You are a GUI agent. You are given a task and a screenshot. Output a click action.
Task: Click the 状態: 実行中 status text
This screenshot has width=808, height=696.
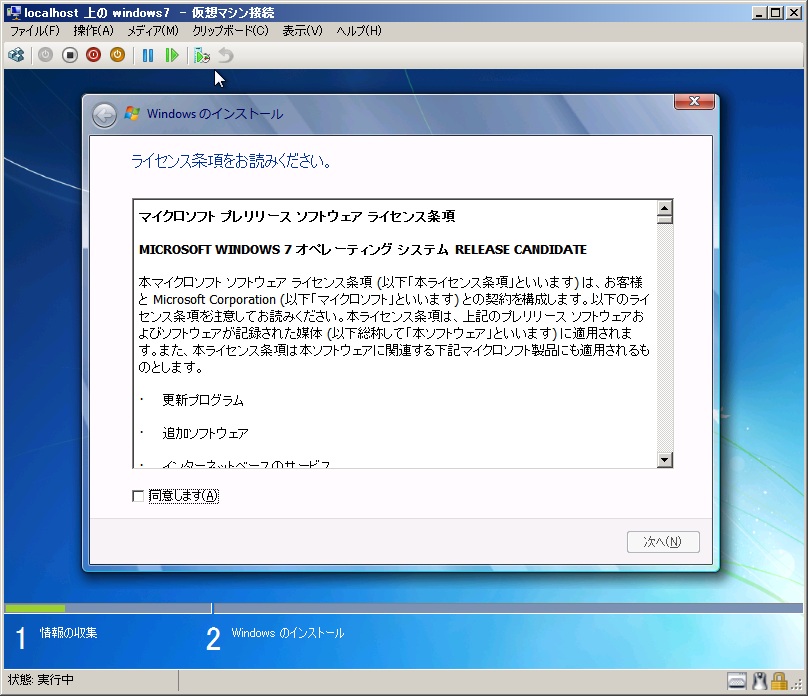[x=41, y=680]
